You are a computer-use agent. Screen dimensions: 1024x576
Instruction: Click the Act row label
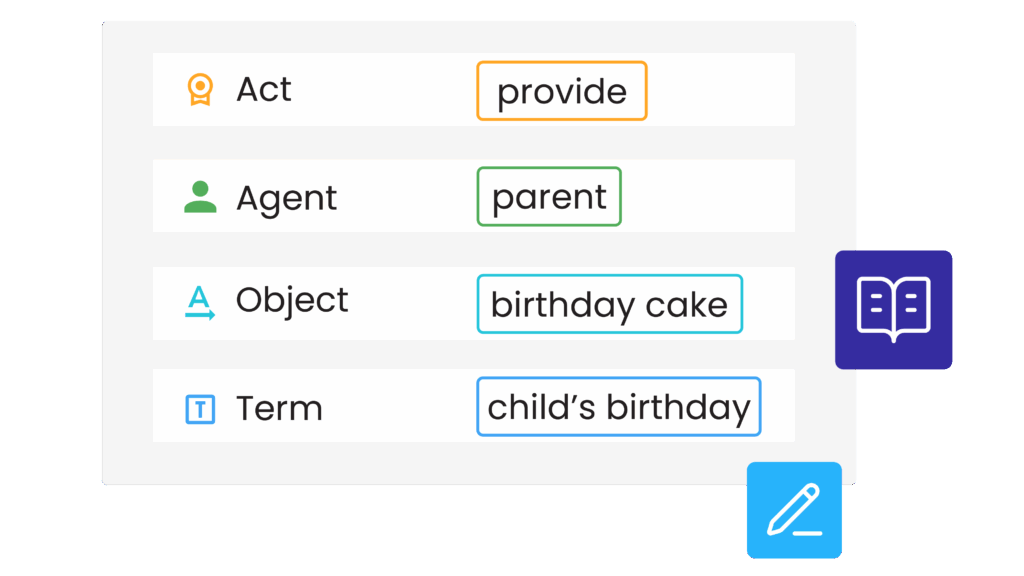tap(263, 89)
